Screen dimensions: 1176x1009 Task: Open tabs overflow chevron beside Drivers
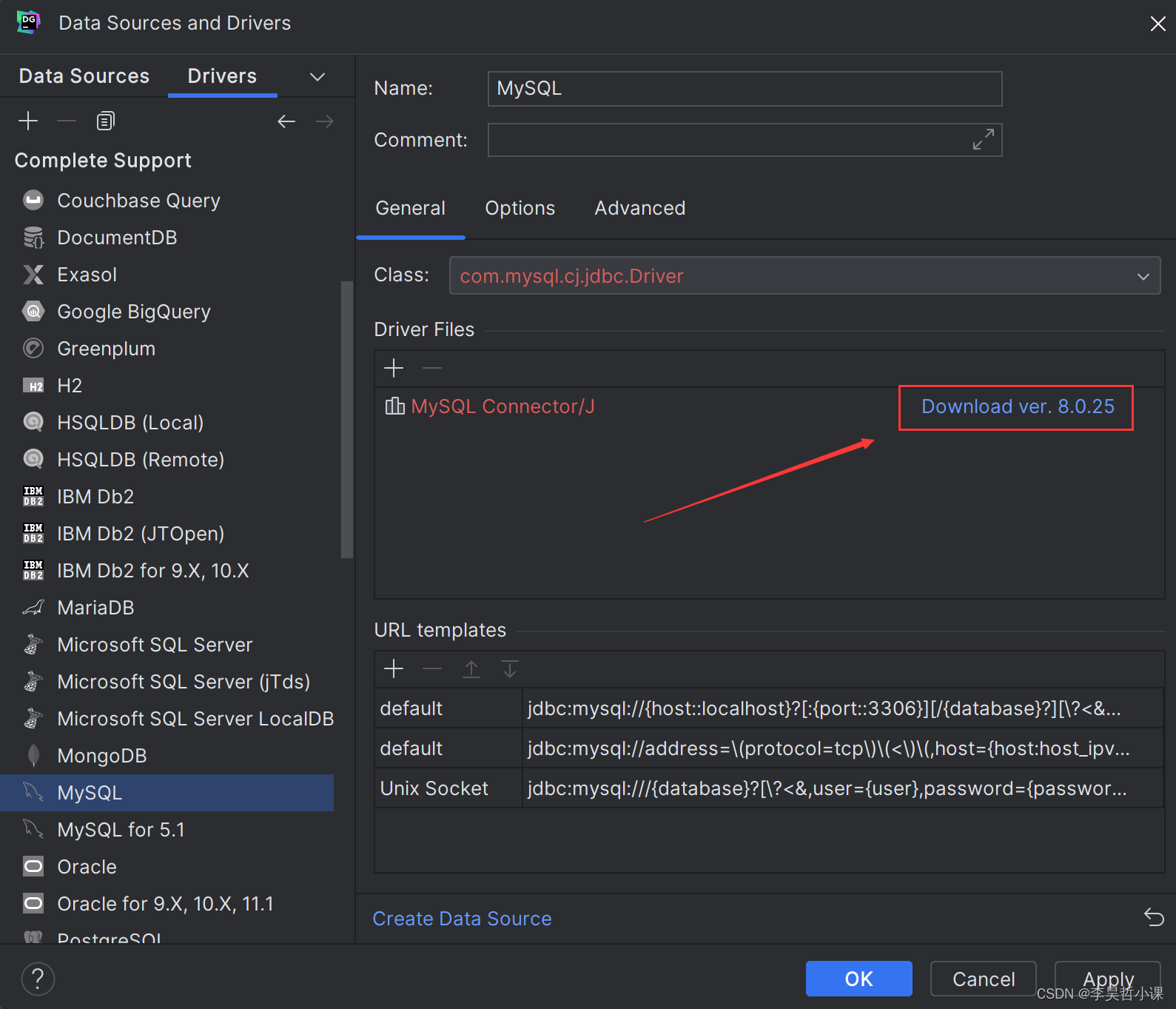tap(317, 77)
